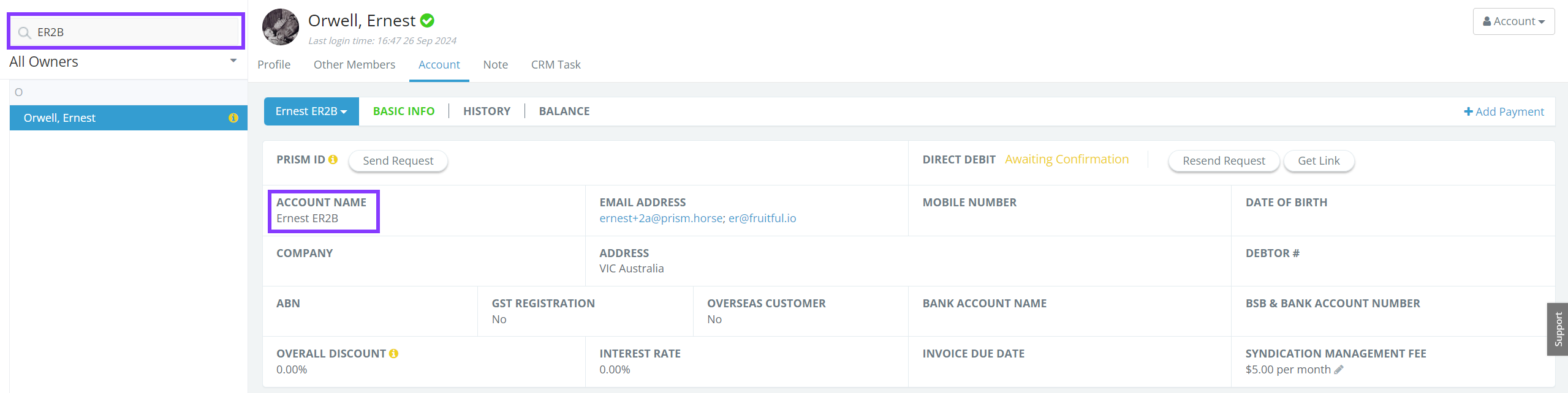Click the Resend Request button
The width and height of the screenshot is (1568, 393).
(1223, 161)
